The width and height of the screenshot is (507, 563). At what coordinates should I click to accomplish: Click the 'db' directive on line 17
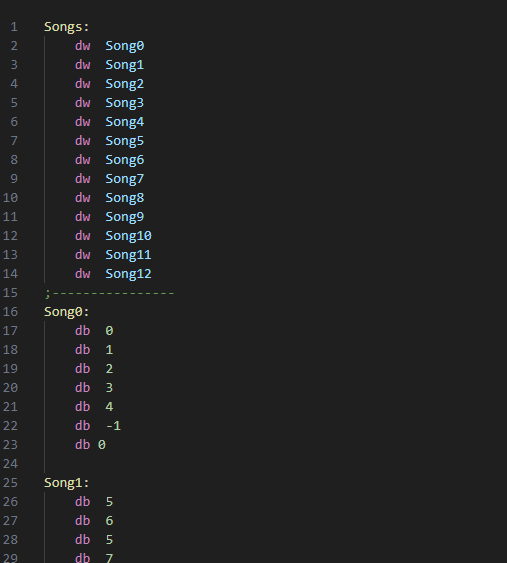pyautogui.click(x=83, y=331)
